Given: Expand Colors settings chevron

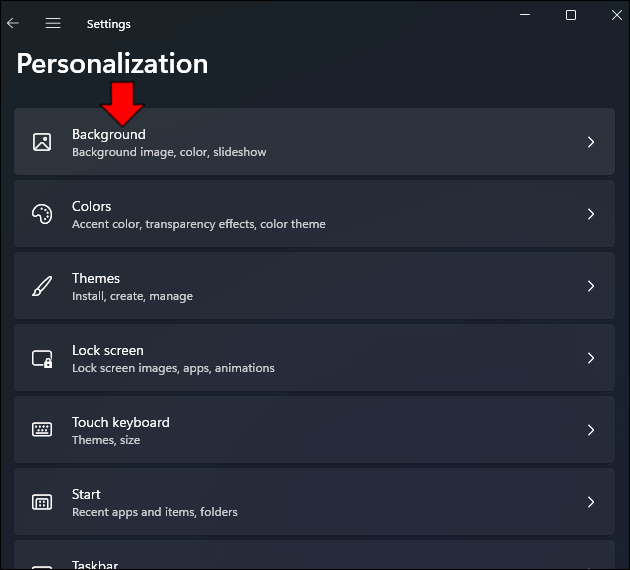Looking at the screenshot, I should pyautogui.click(x=591, y=214).
